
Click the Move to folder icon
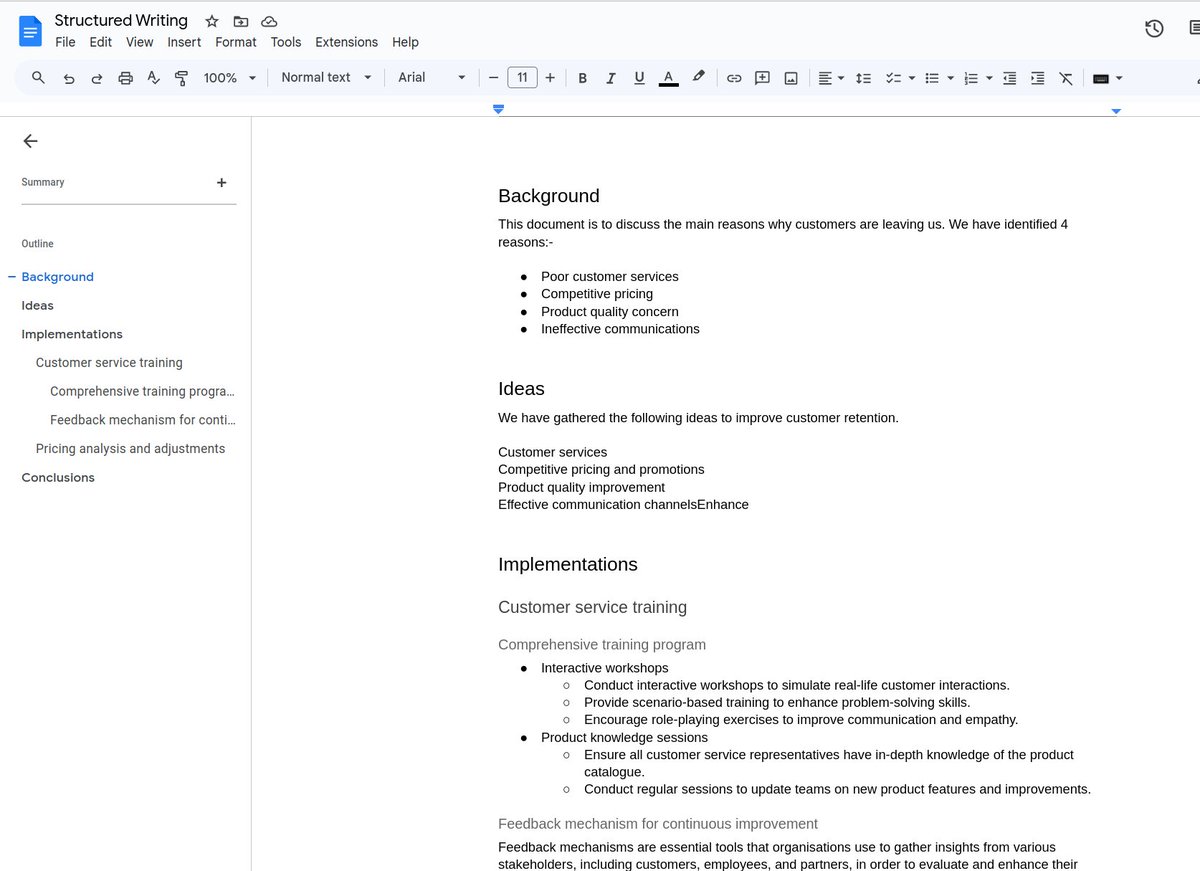(241, 21)
